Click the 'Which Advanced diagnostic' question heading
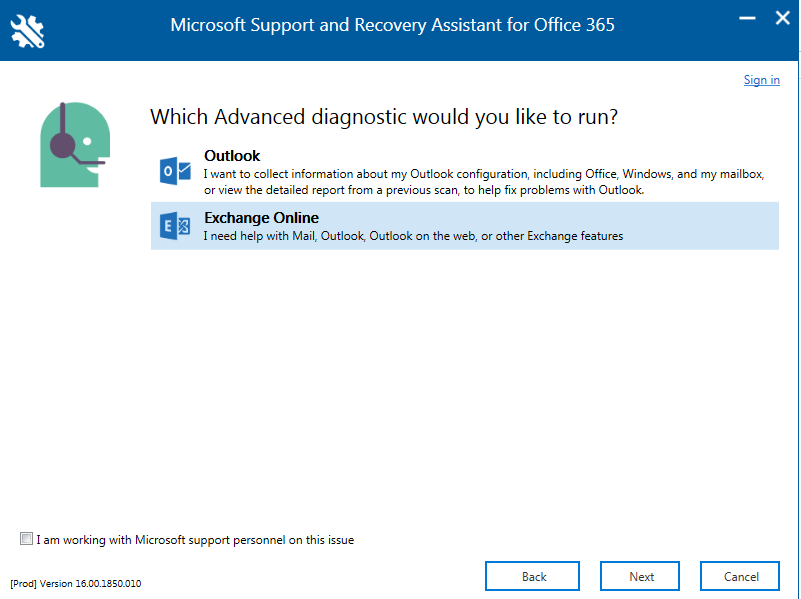The image size is (801, 599). point(384,117)
